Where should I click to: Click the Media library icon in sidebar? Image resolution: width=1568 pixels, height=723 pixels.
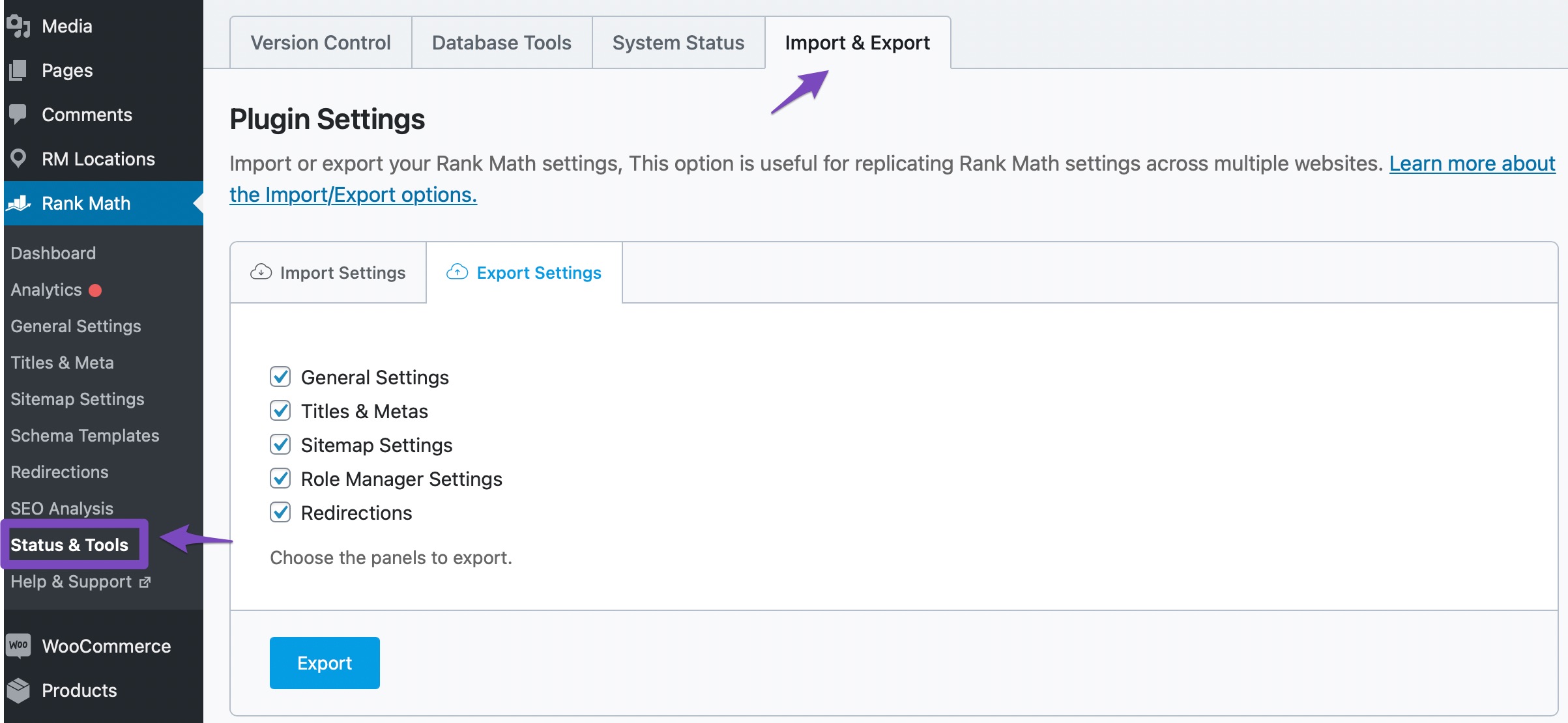[18, 26]
